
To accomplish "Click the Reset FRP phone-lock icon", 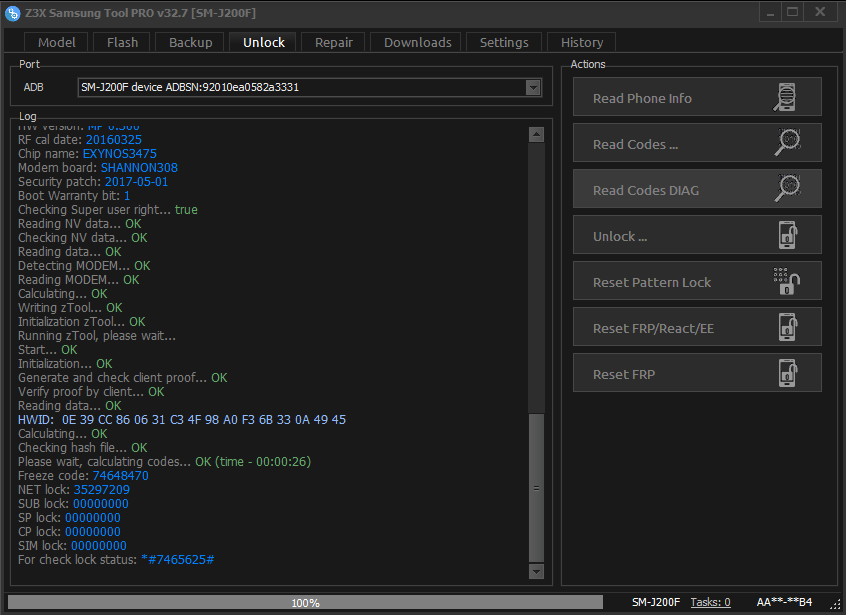I will pyautogui.click(x=788, y=373).
